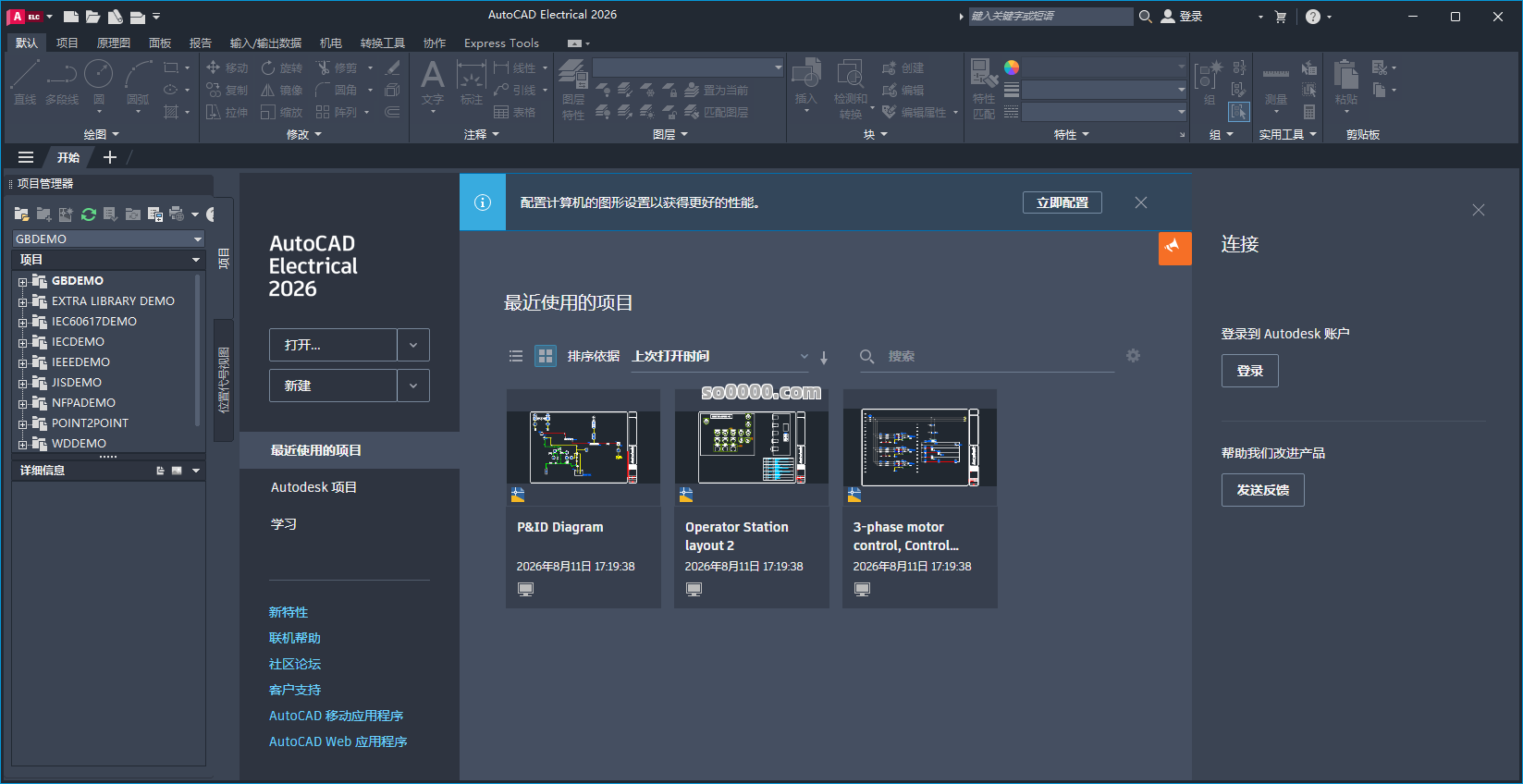
Task: Select the 标注 (Dimension) tool
Action: 472,83
